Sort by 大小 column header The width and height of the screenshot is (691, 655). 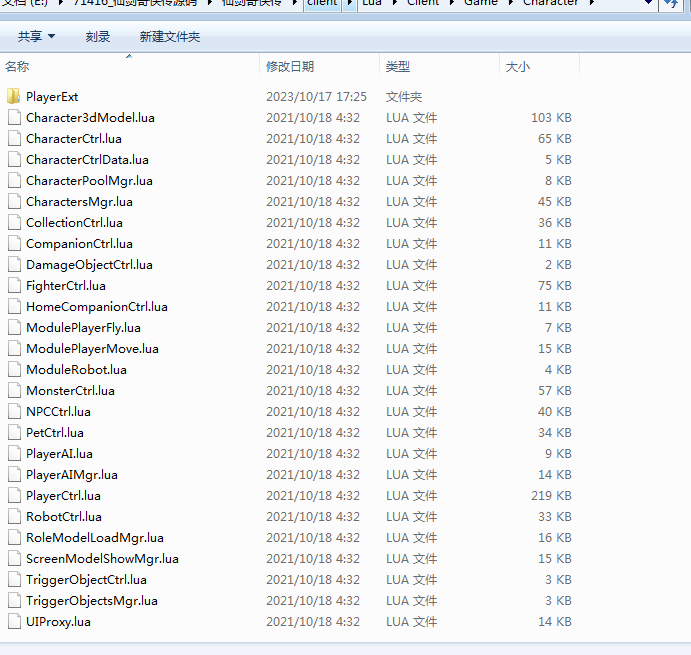tap(518, 66)
